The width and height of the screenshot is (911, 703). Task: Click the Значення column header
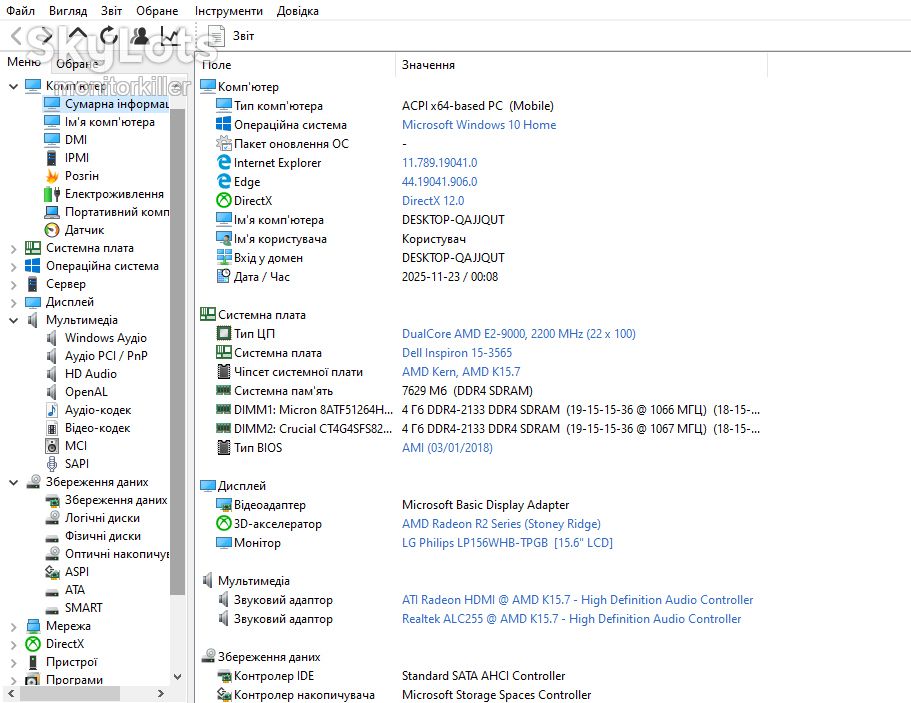click(x=581, y=64)
